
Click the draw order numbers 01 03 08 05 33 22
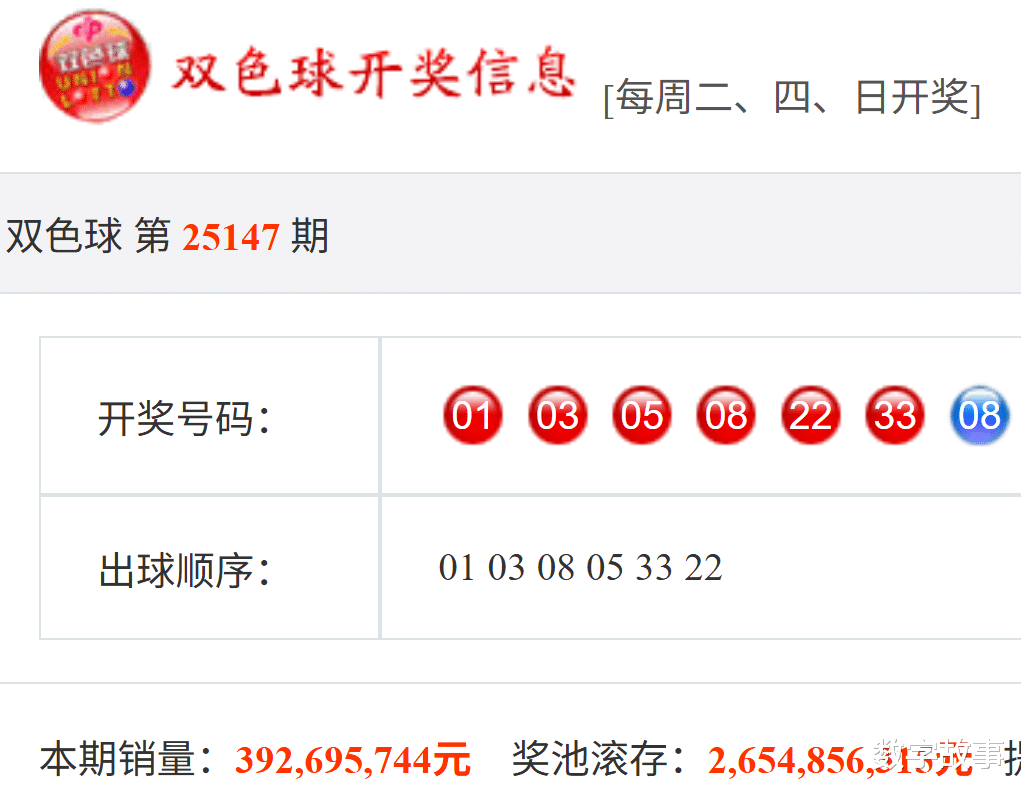pos(580,567)
